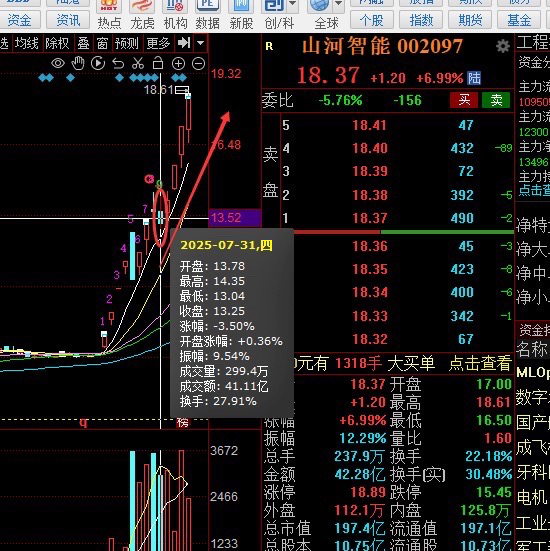Switch to the 基金 funds tab
Image resolution: width=550 pixels, height=551 pixels.
(x=519, y=20)
